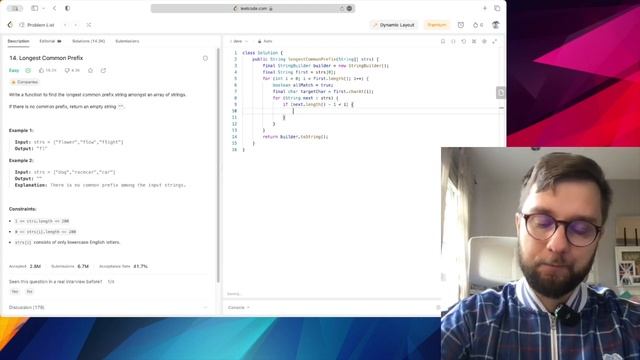Click the share icon in address bar
The width and height of the screenshot is (640, 360).
tap(342, 8)
